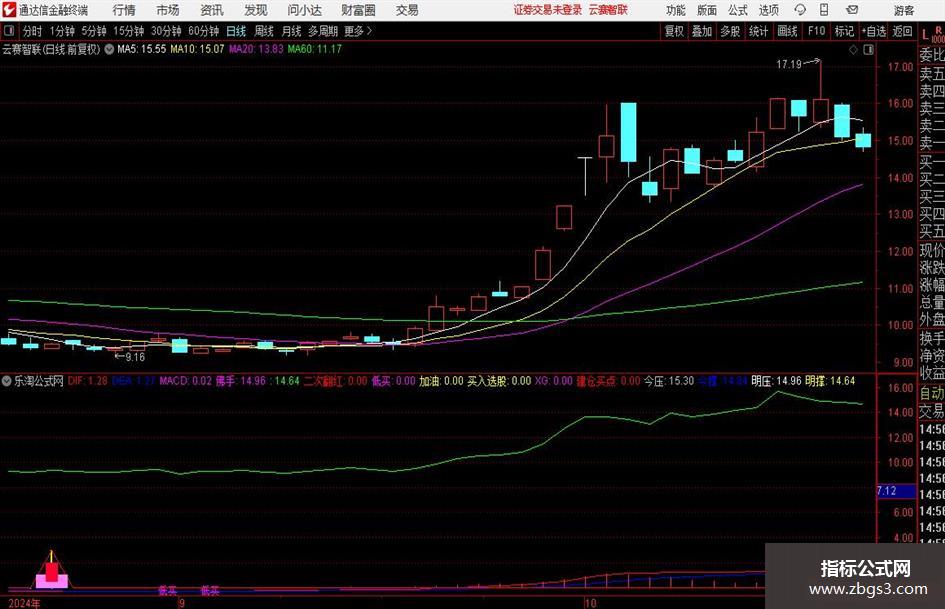Screen dimensions: 945x609
Task: Switch to 周线 weekly chart
Action: tap(263, 31)
